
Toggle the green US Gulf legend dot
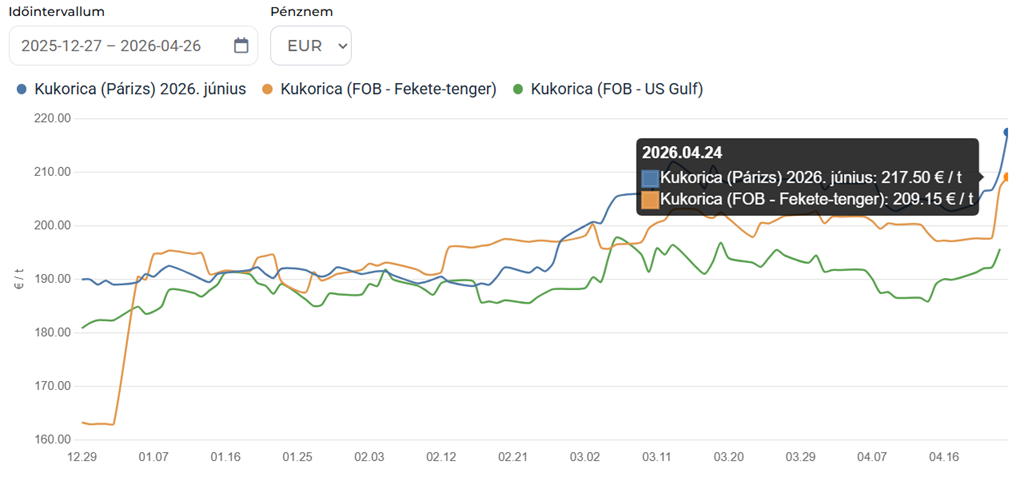tap(518, 90)
